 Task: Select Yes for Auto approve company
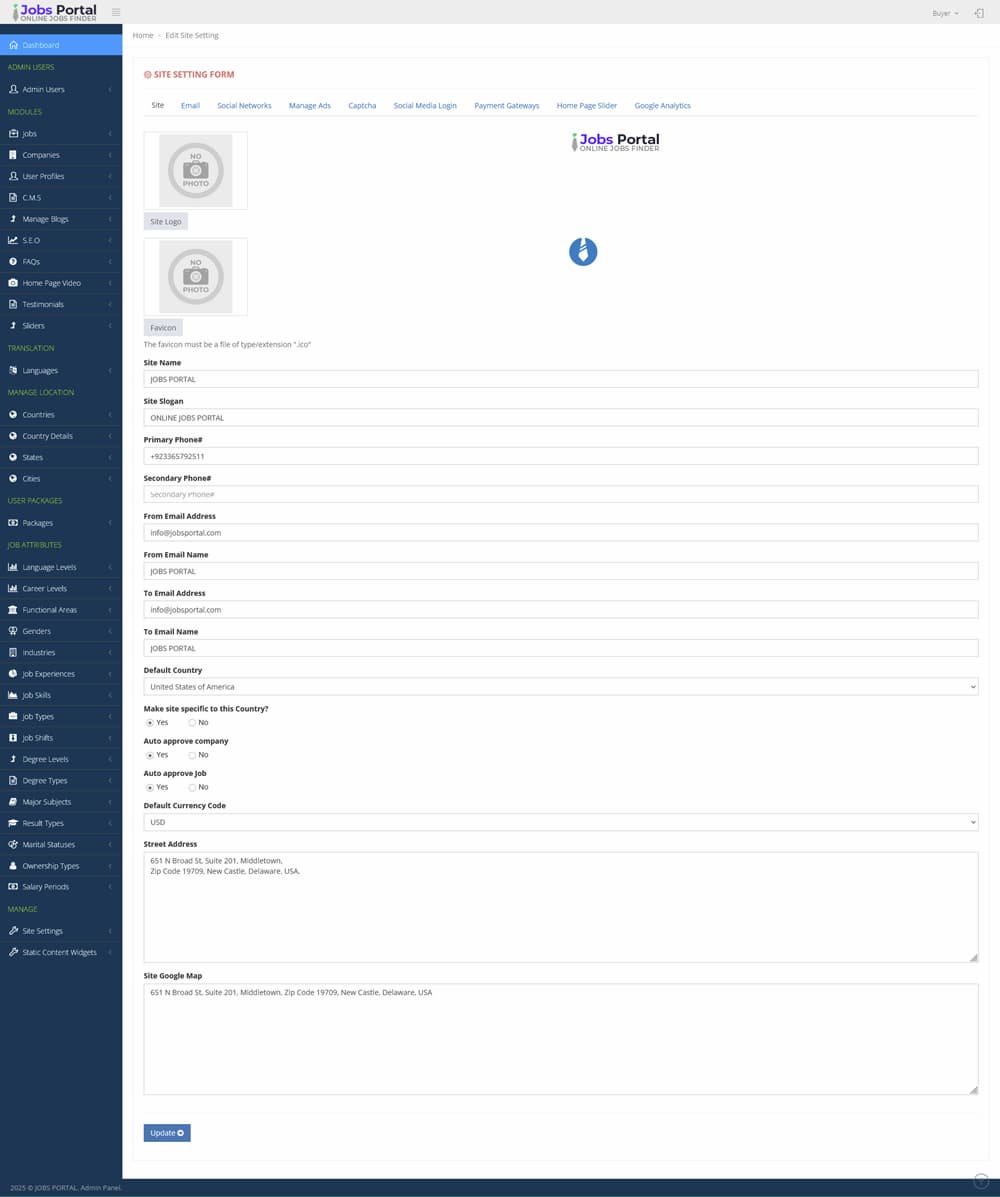[x=150, y=755]
